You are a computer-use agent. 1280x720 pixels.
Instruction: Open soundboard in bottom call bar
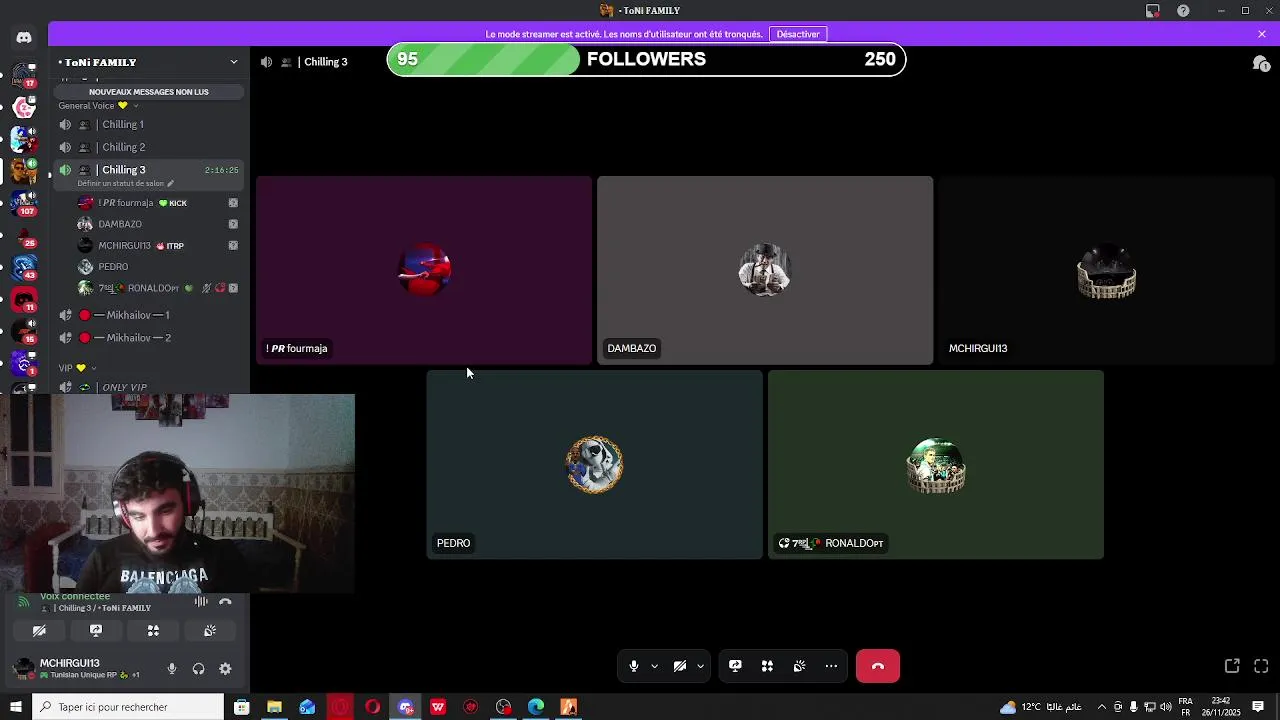coord(799,666)
